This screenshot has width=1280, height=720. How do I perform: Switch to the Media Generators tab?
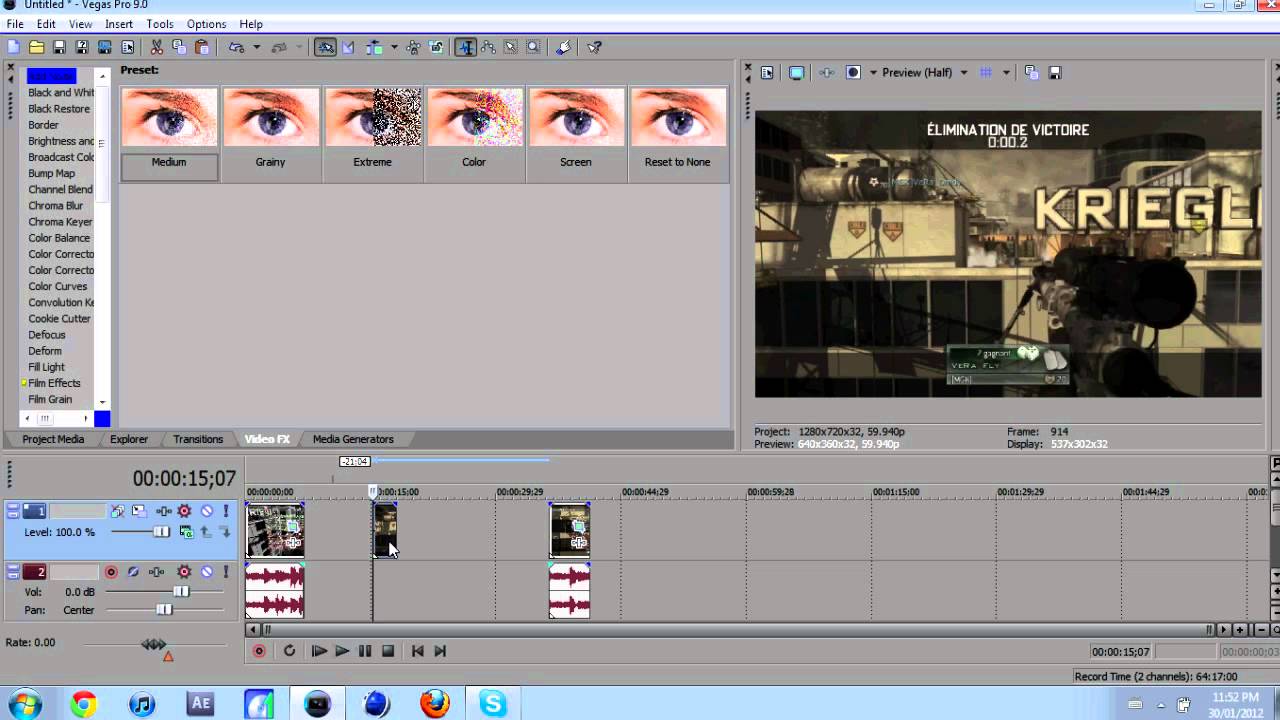(353, 439)
